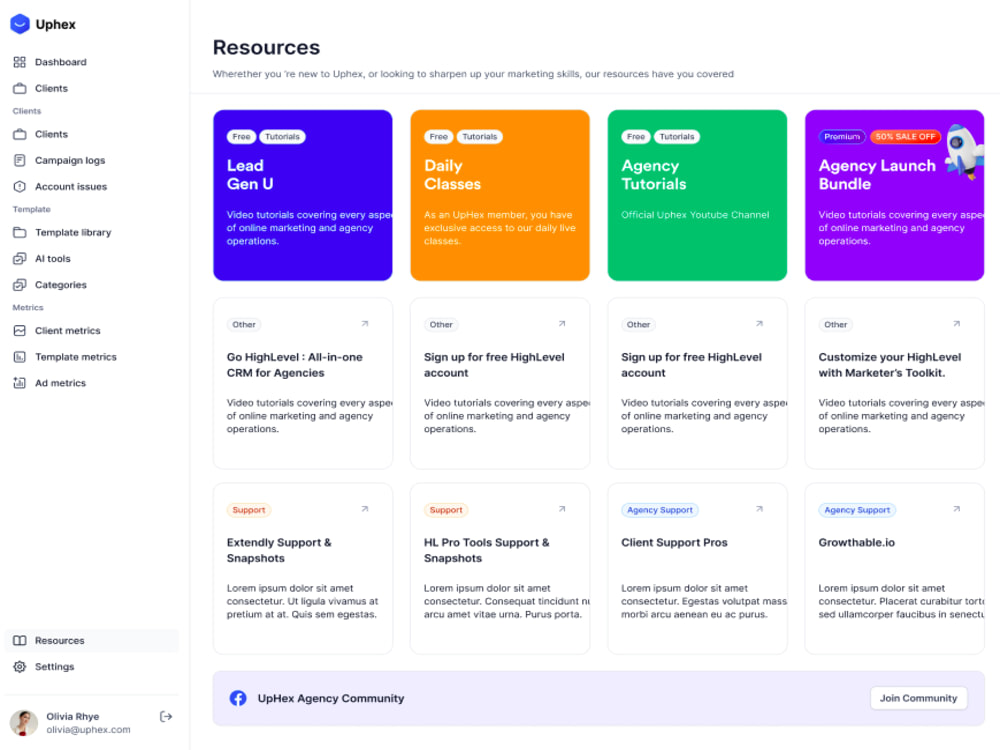The image size is (1000, 750).
Task: Click olivia@uphex.com email text
Action: coord(88,730)
